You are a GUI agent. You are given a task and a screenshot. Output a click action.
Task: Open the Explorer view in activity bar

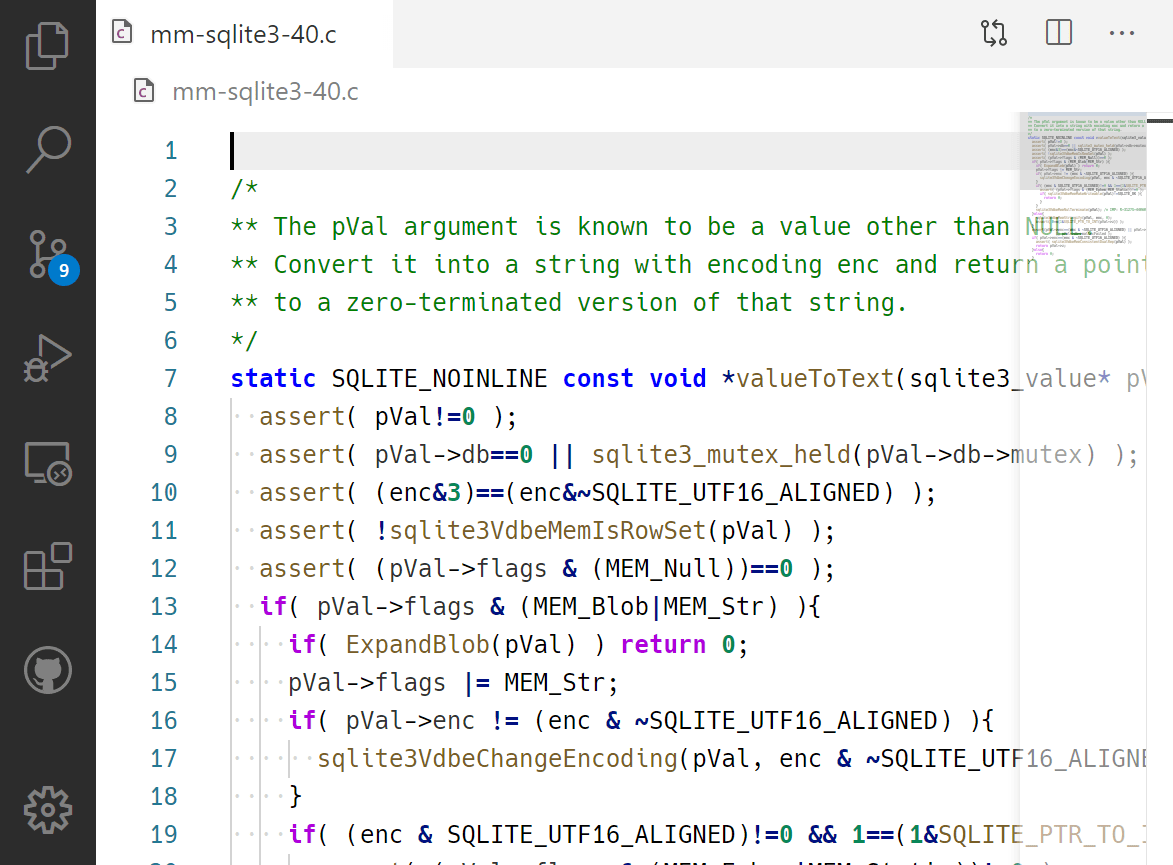click(47, 47)
